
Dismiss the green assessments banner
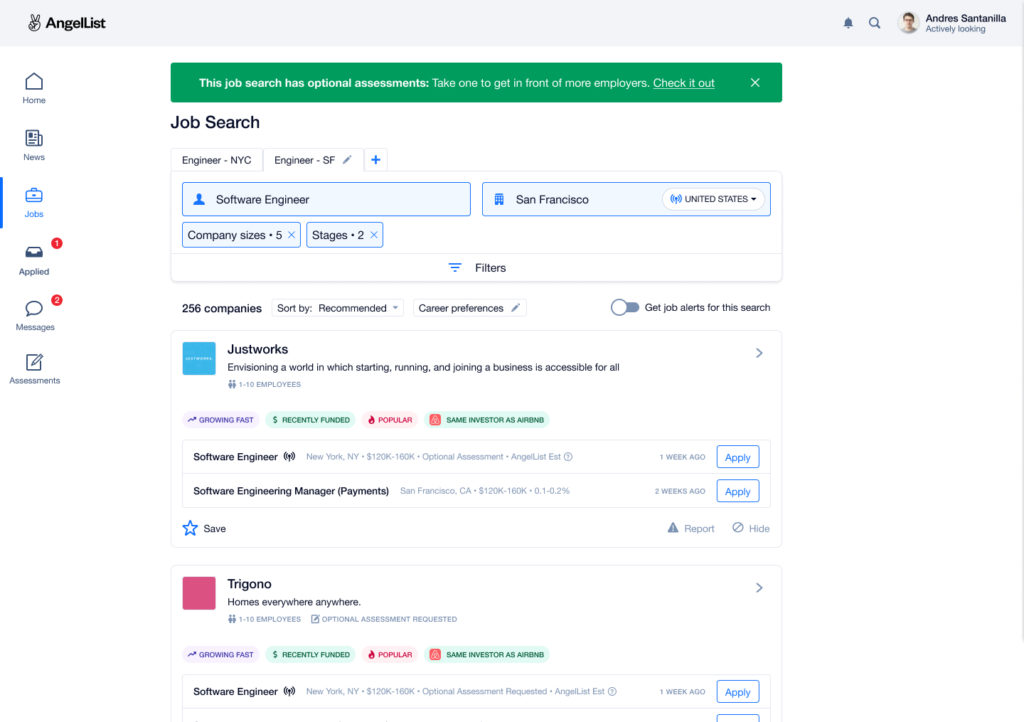pyautogui.click(x=755, y=83)
